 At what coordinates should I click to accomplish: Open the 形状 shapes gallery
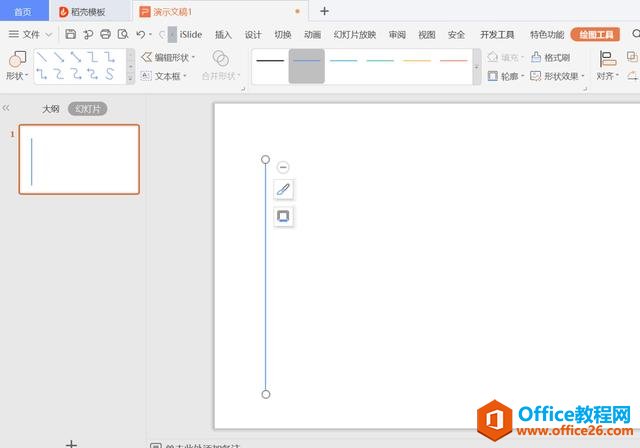[x=17, y=65]
